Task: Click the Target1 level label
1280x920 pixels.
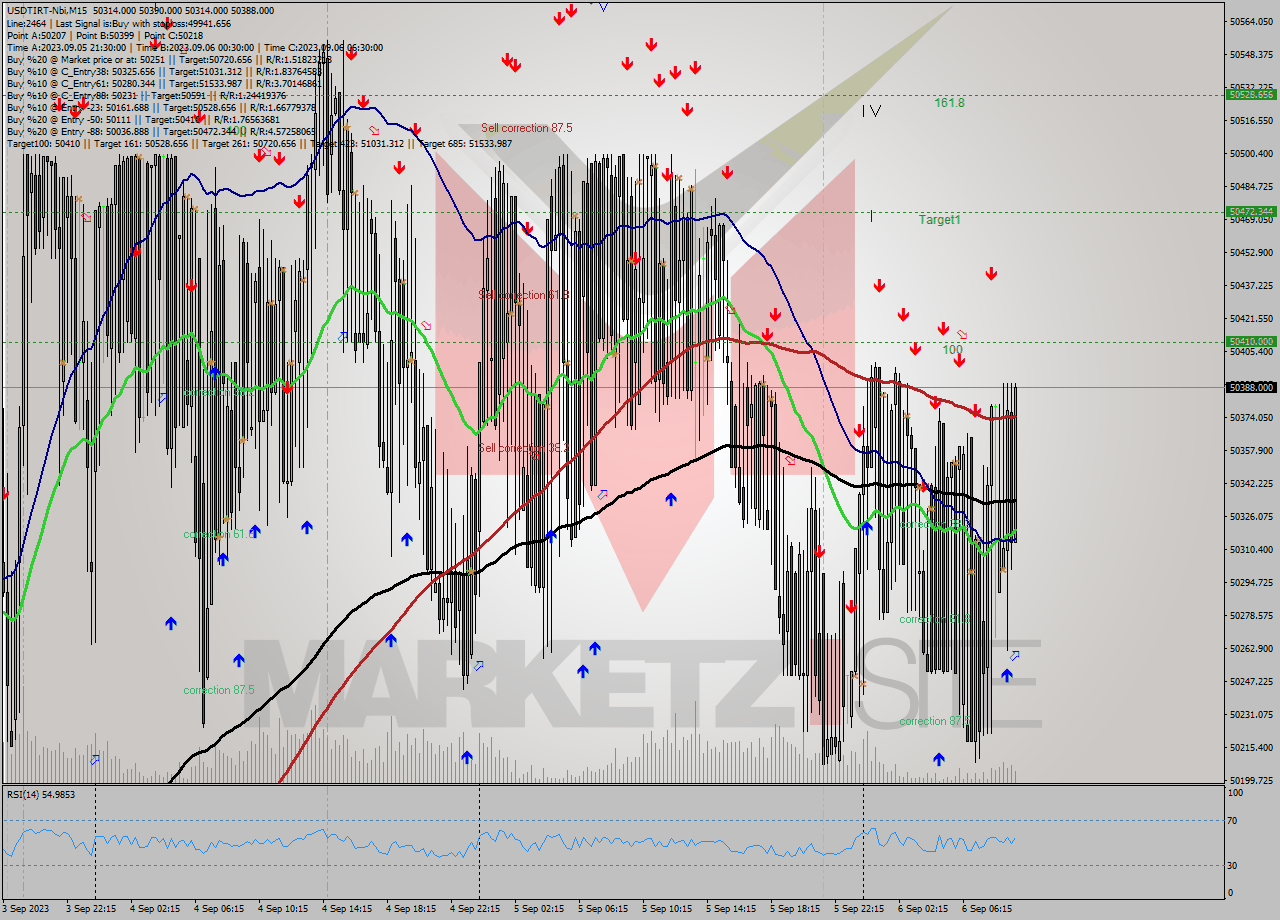Action: click(x=940, y=219)
